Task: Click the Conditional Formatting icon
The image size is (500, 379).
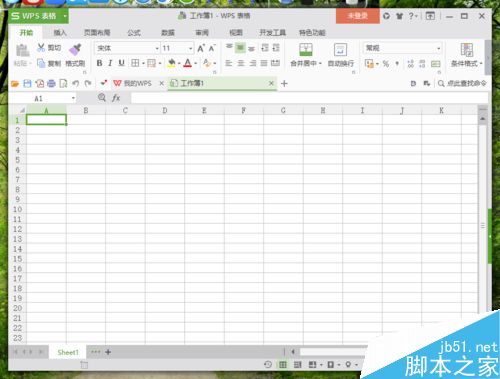Action: point(467,49)
